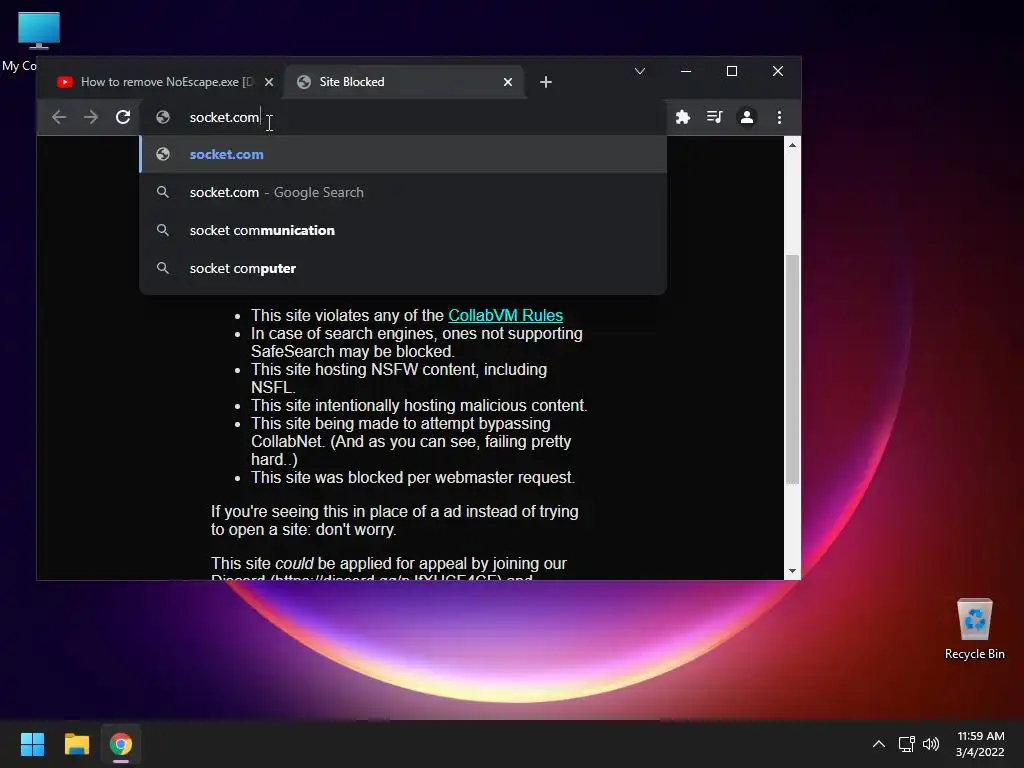Maximize the Chrome window
Image resolution: width=1024 pixels, height=768 pixels.
[732, 71]
